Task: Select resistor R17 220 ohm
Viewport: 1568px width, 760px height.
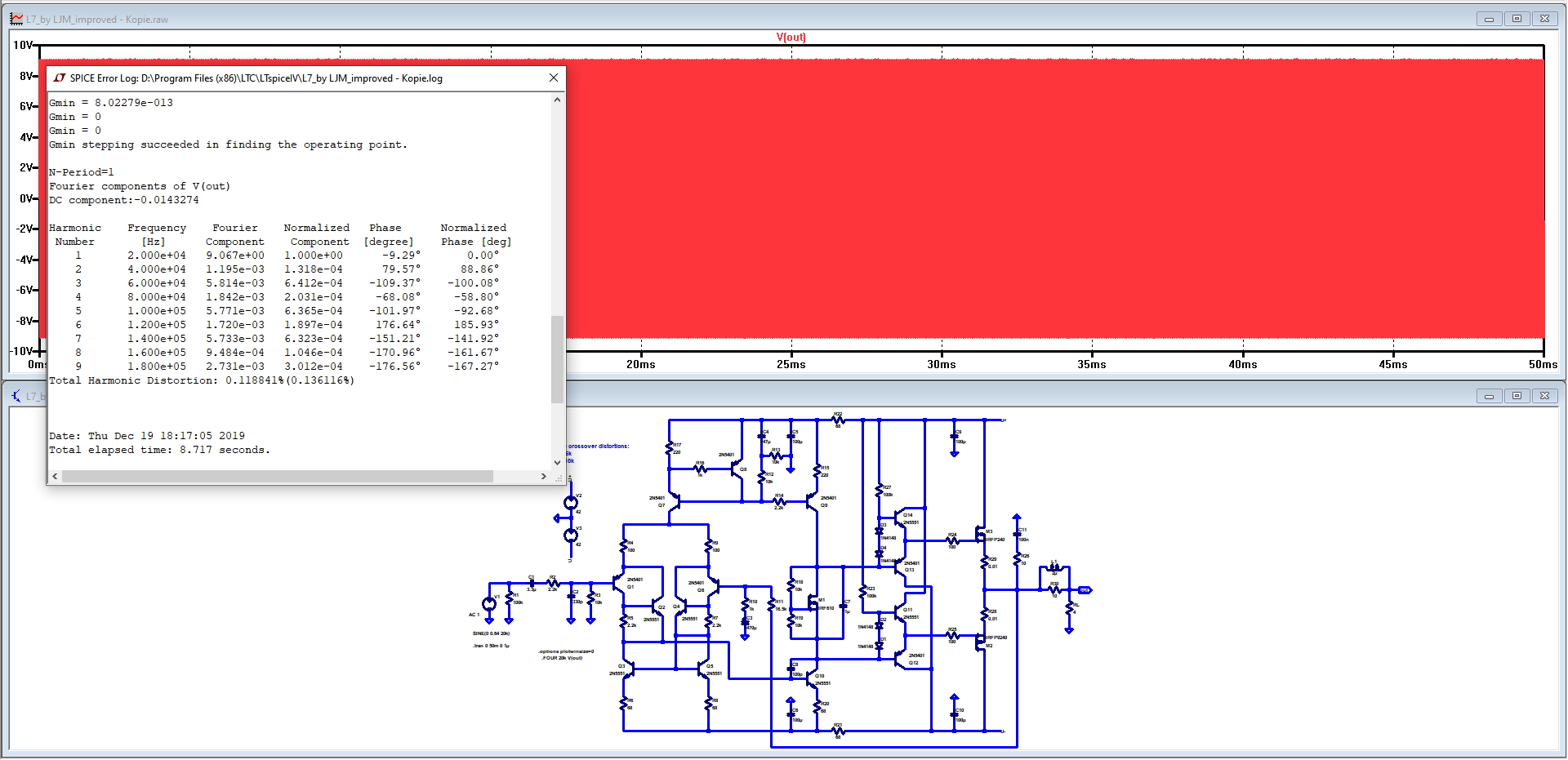Action: (x=669, y=448)
